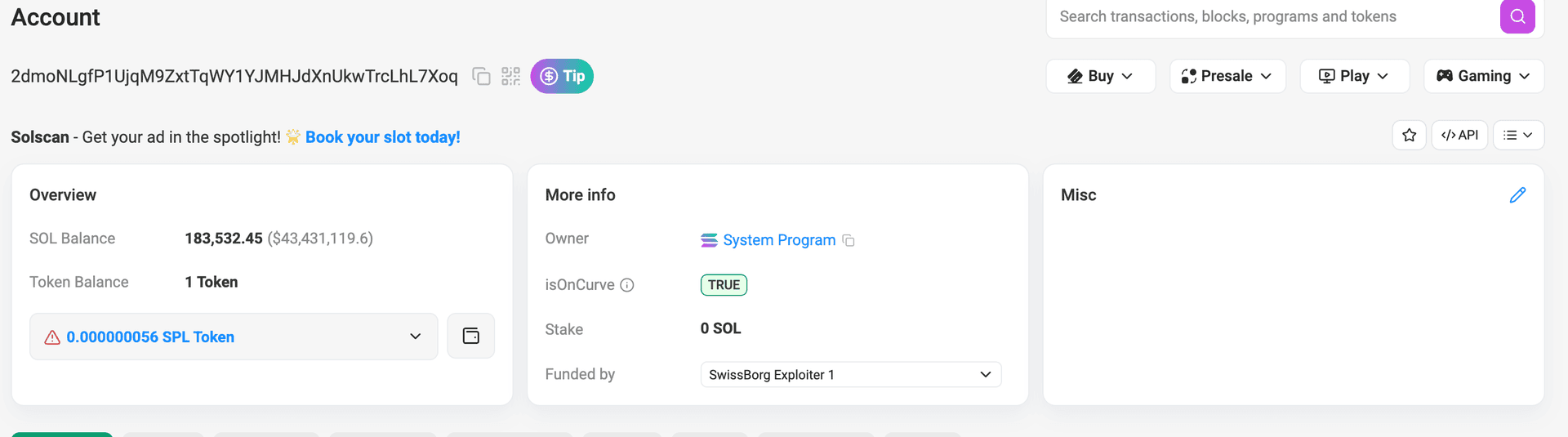The width and height of the screenshot is (1568, 437).
Task: Open the Presale menu
Action: tap(1227, 76)
